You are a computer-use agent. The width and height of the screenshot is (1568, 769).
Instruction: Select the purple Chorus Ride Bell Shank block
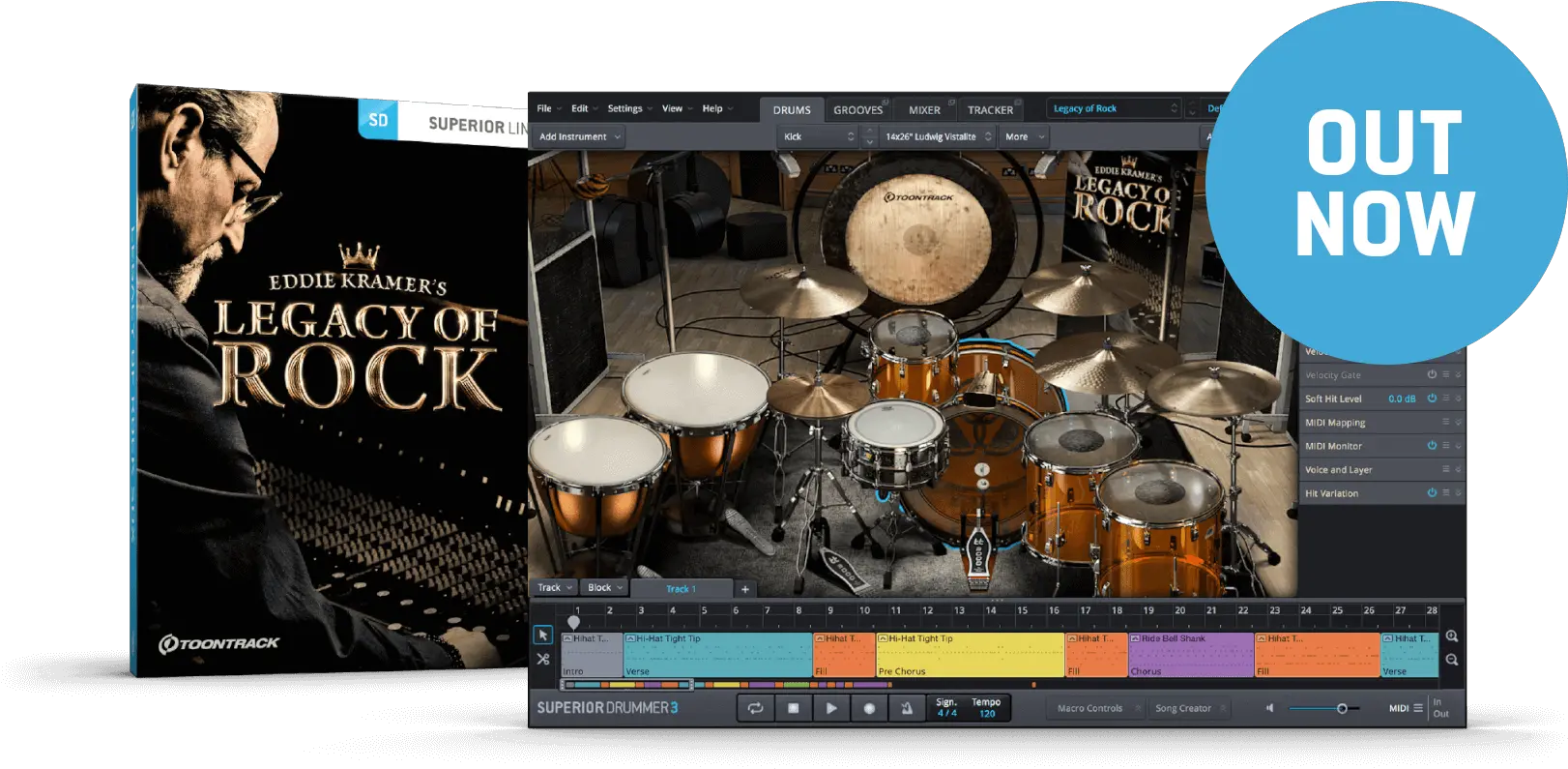click(x=1191, y=655)
